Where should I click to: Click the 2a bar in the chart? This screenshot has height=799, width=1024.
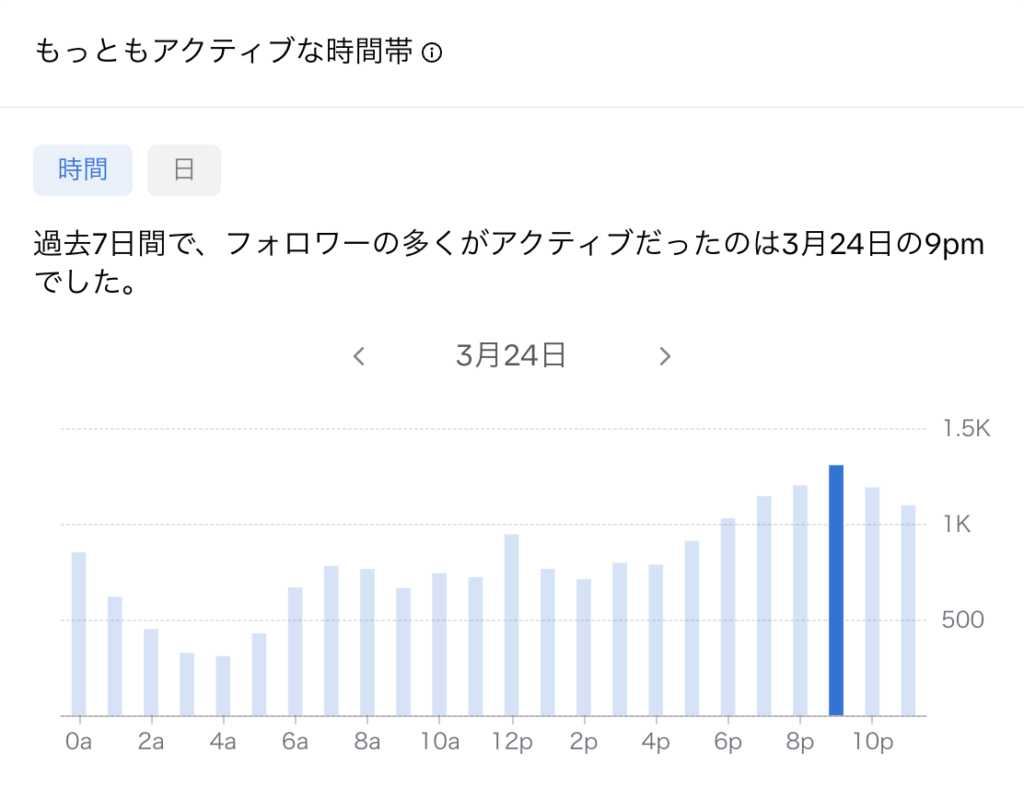pyautogui.click(x=151, y=672)
